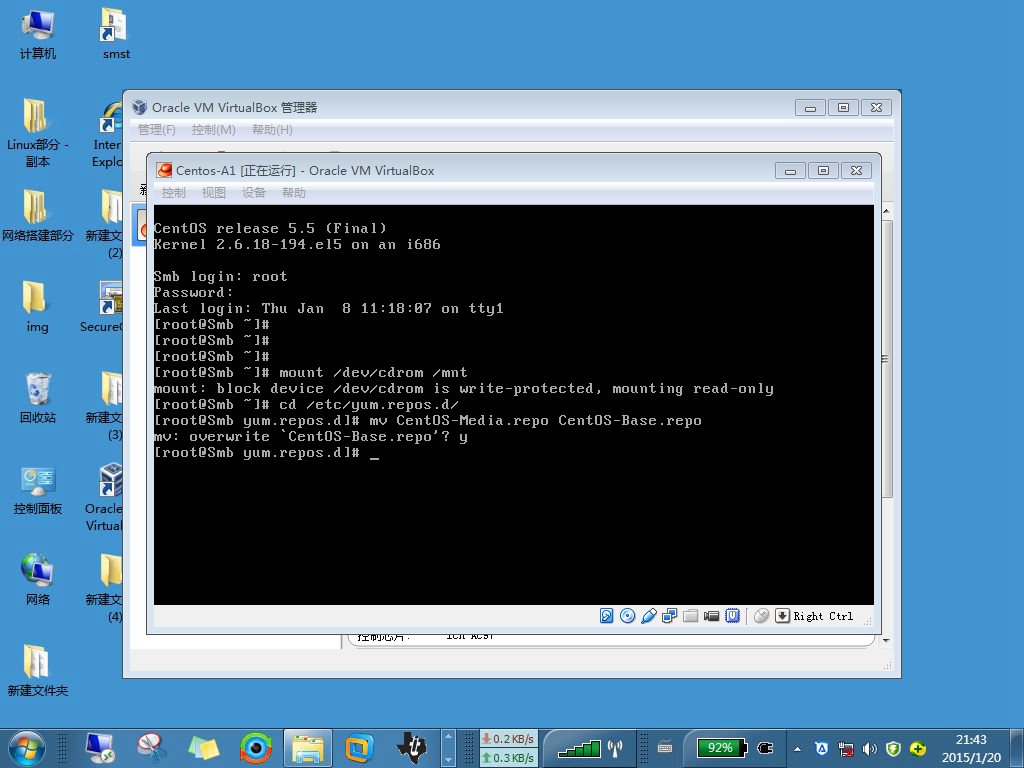The image size is (1024, 768).
Task: Click the optical CD drive status icon
Action: pos(627,616)
